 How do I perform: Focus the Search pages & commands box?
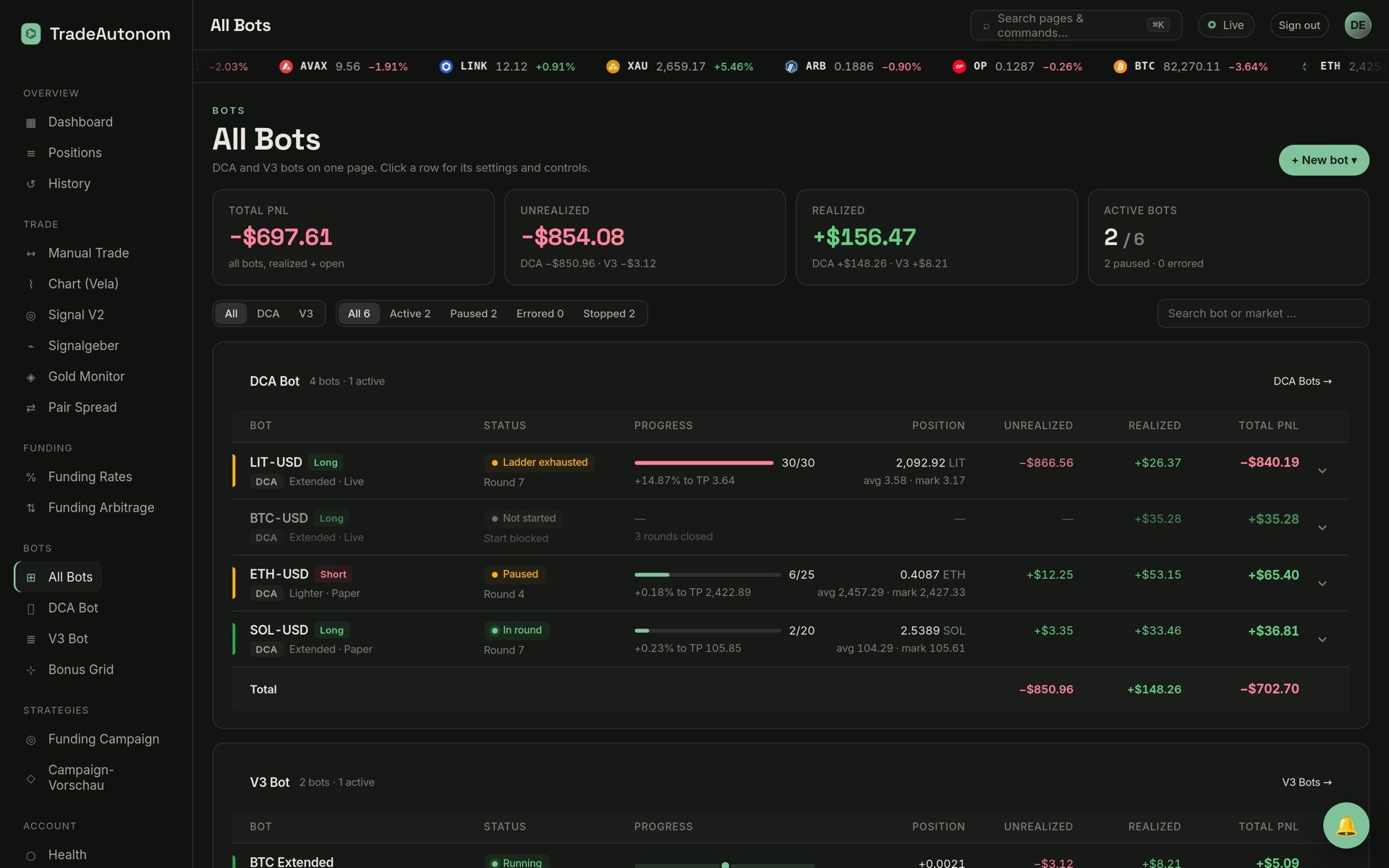pos(1076,25)
